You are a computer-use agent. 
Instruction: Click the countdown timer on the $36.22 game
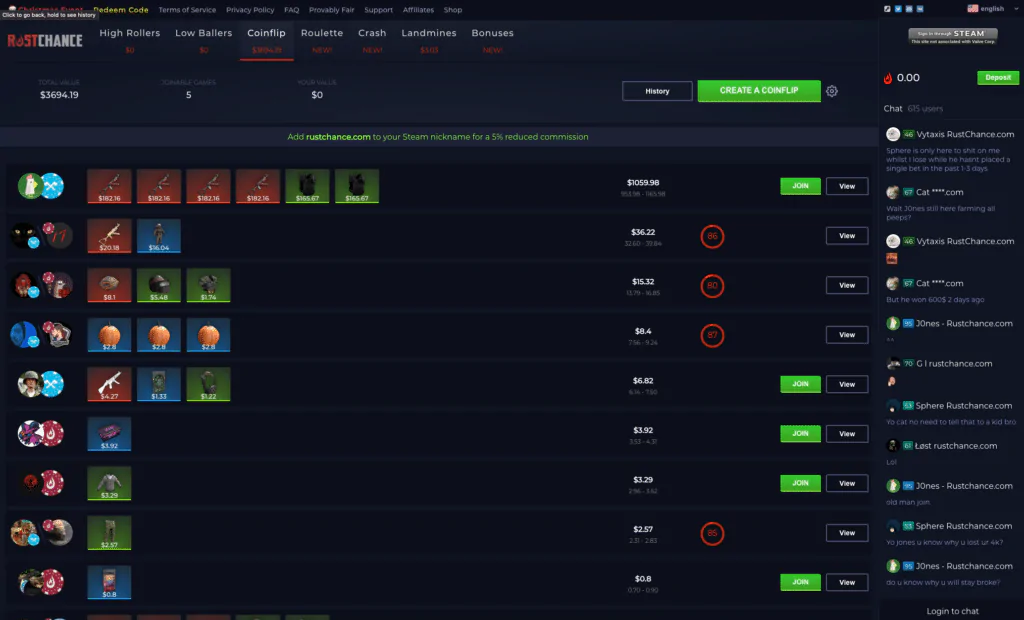[712, 237]
